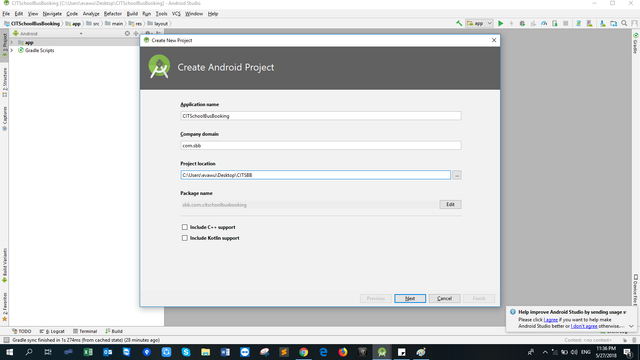Click the Application name field
This screenshot has height=360, width=640.
[321, 116]
